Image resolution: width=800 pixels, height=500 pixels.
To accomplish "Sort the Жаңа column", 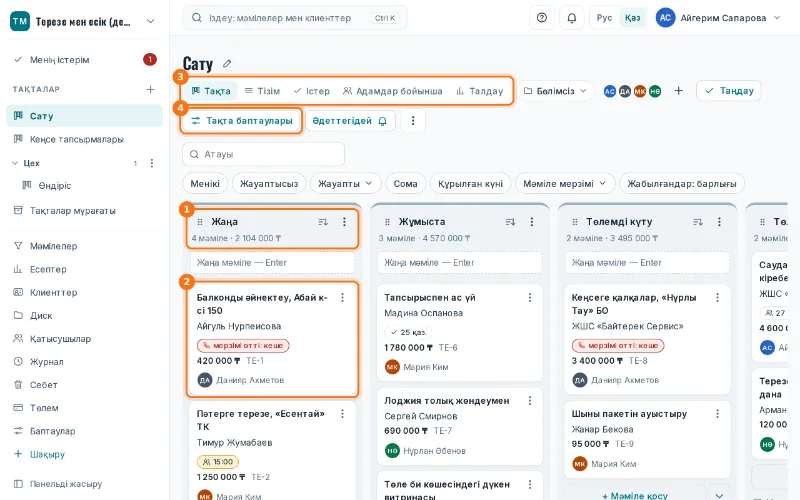I will point(323,222).
